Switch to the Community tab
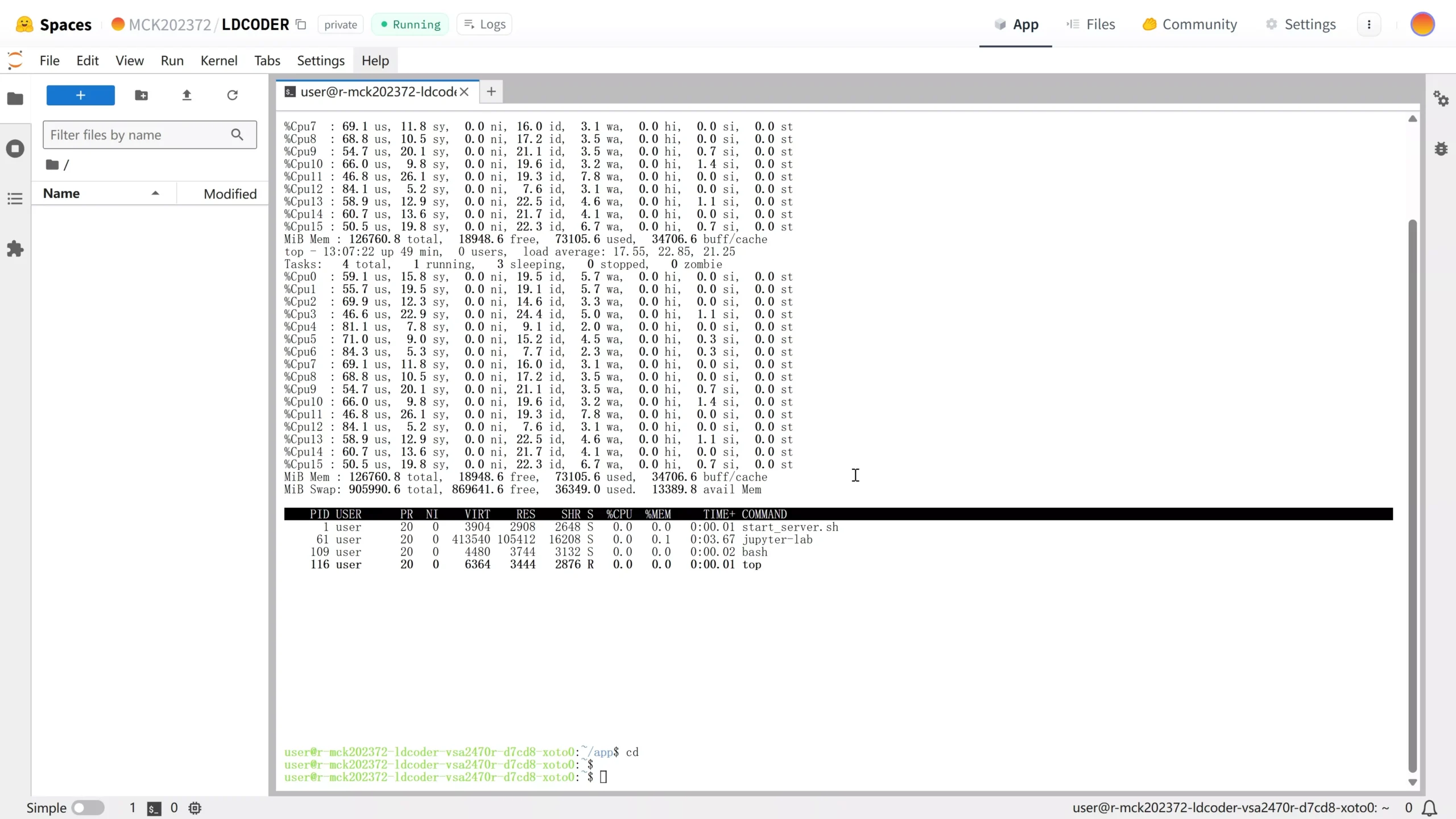1456x819 pixels. point(1190,24)
